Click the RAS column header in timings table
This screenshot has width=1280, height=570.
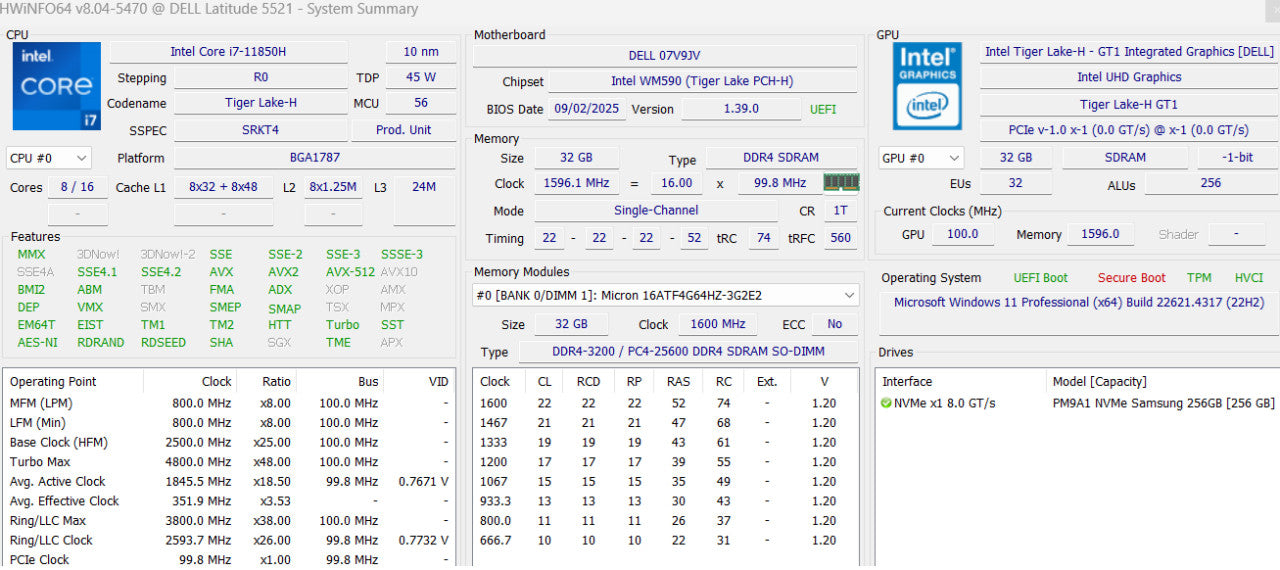[x=679, y=381]
